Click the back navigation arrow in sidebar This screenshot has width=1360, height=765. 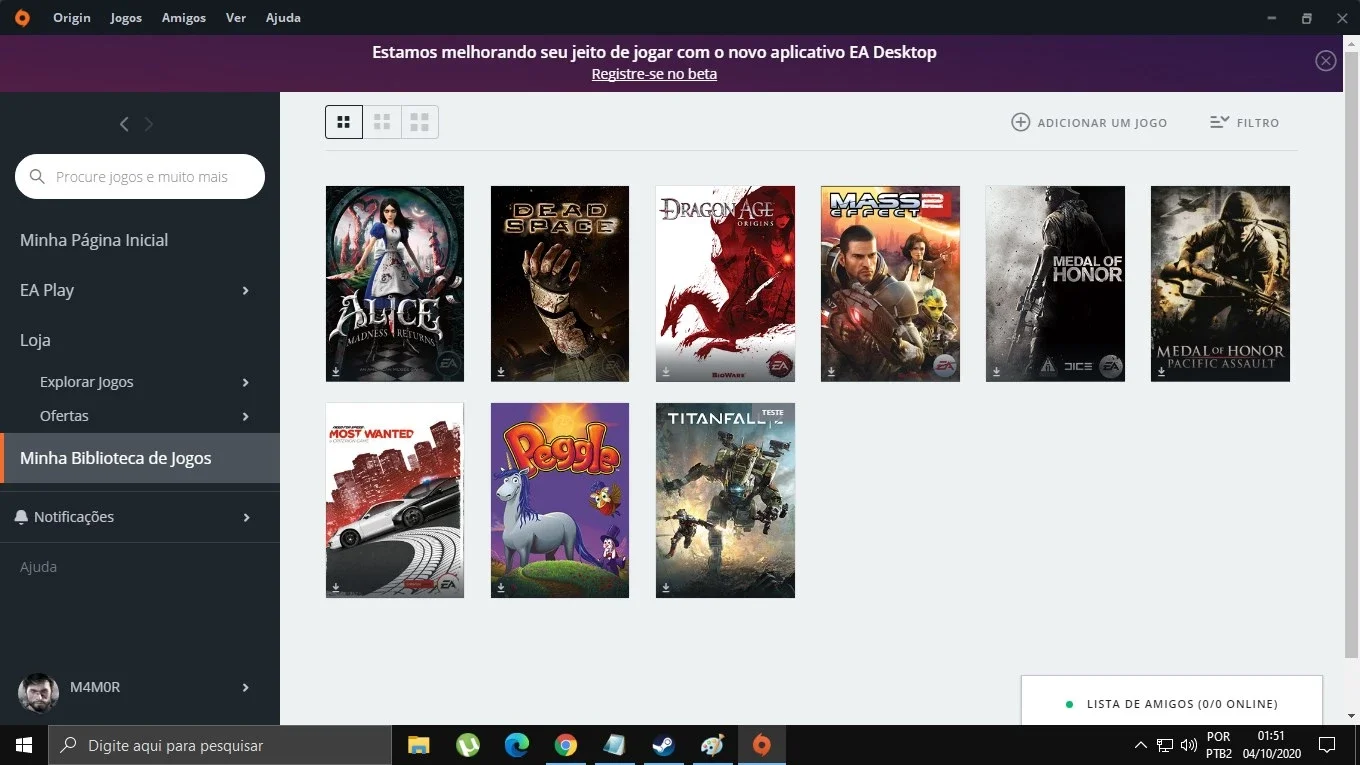click(x=124, y=124)
